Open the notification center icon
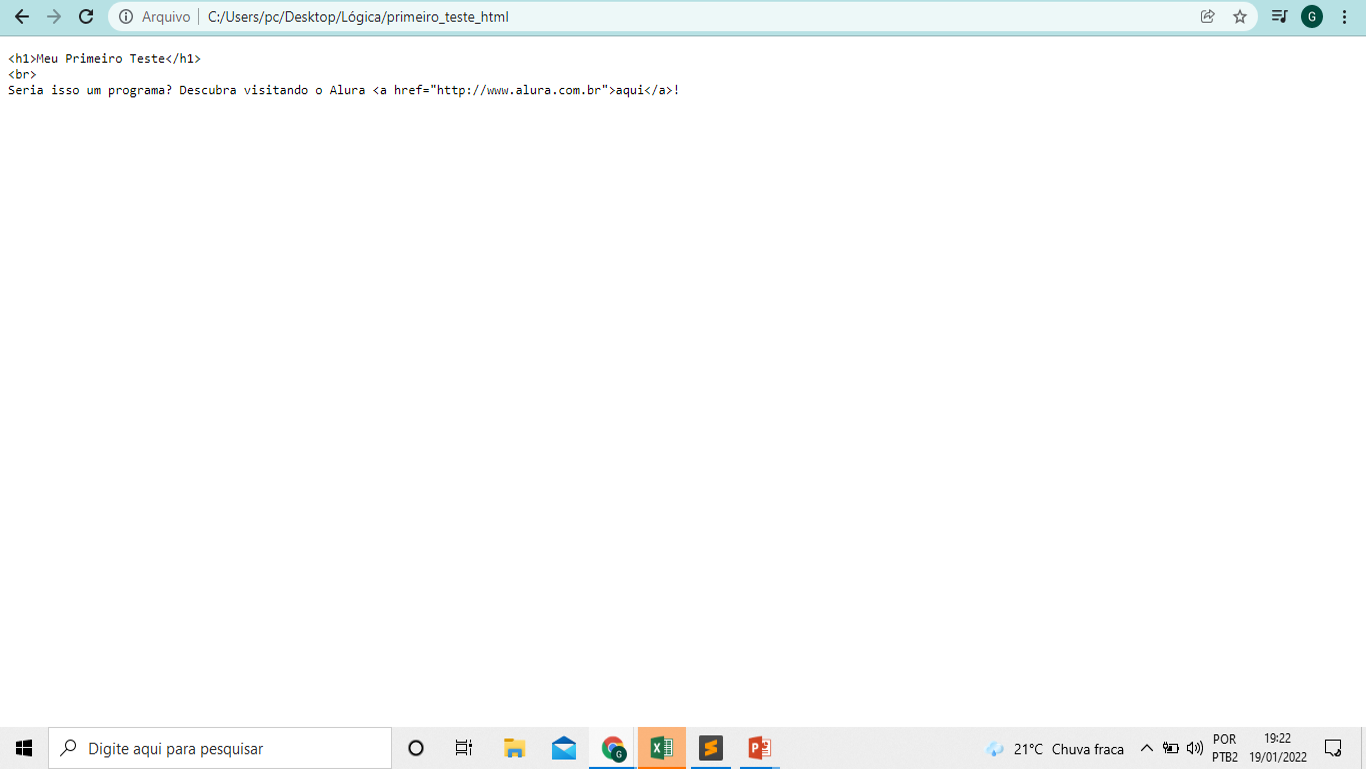The height and width of the screenshot is (769, 1366). pos(1333,748)
